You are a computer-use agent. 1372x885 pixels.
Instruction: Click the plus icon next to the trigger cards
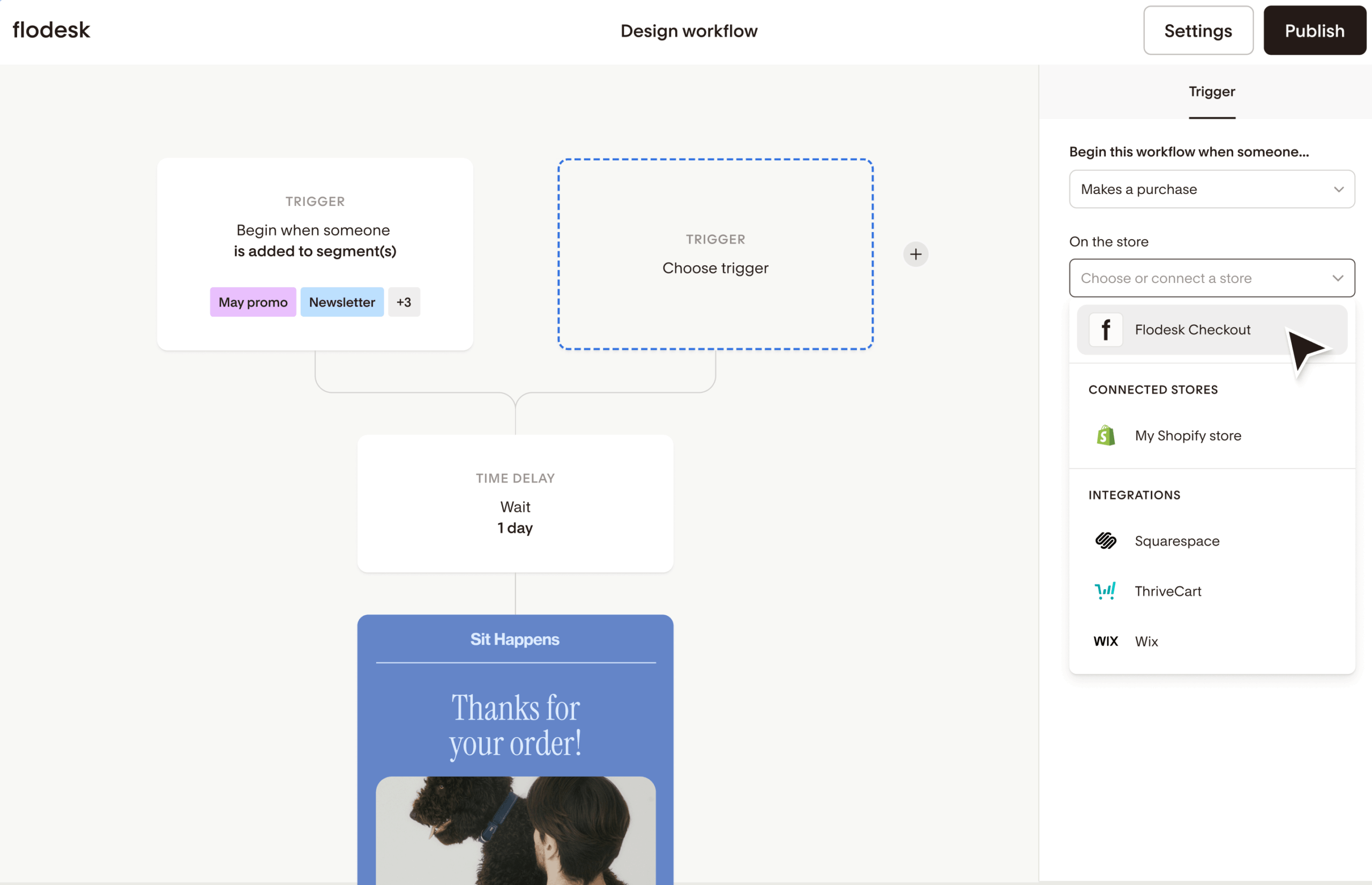click(x=916, y=254)
